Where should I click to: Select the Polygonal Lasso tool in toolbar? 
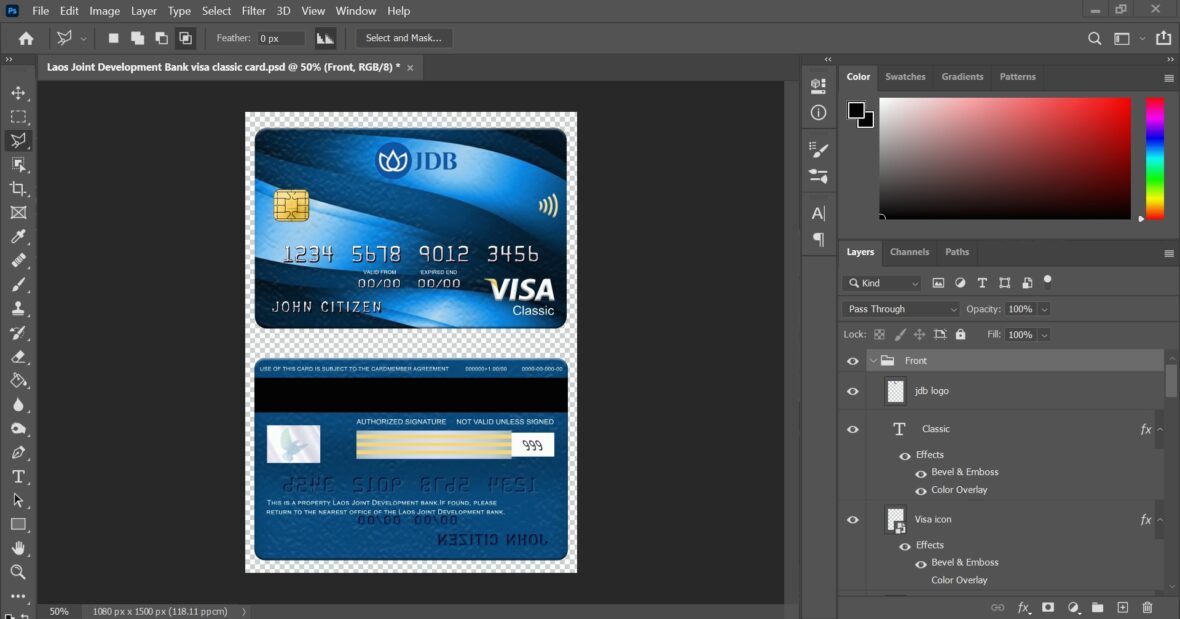[18, 141]
